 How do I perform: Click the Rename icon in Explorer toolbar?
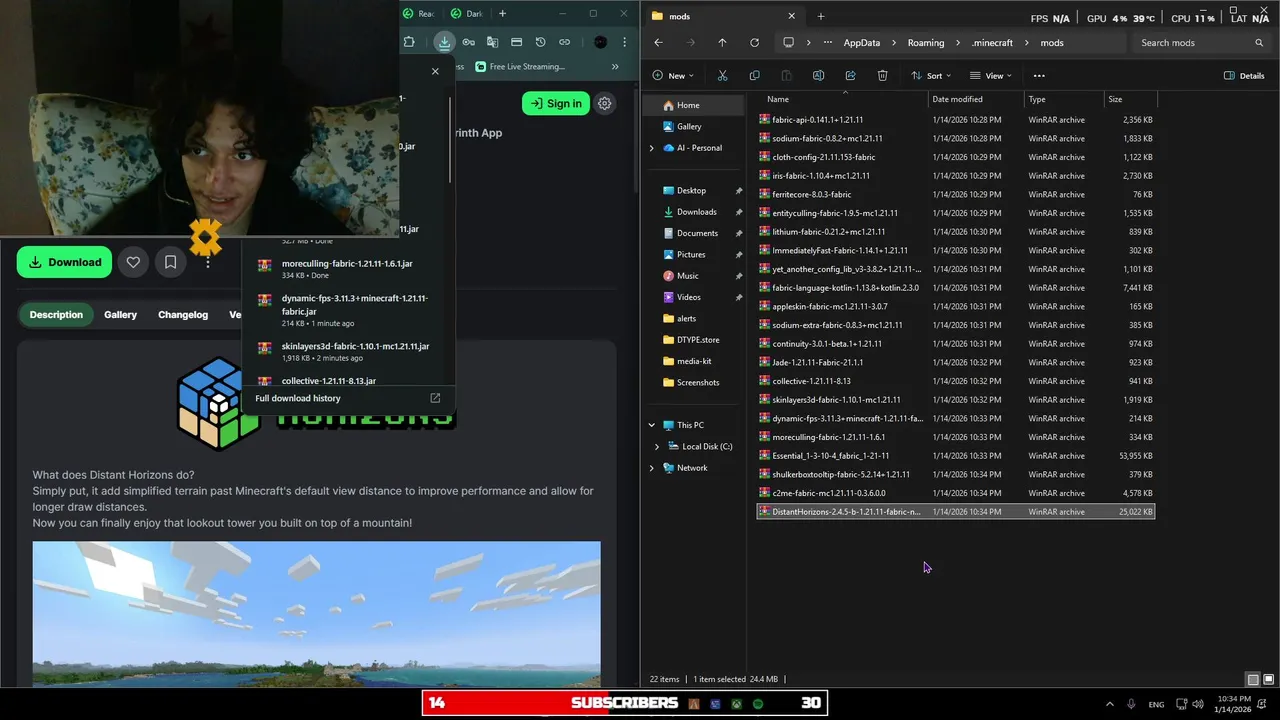(818, 75)
